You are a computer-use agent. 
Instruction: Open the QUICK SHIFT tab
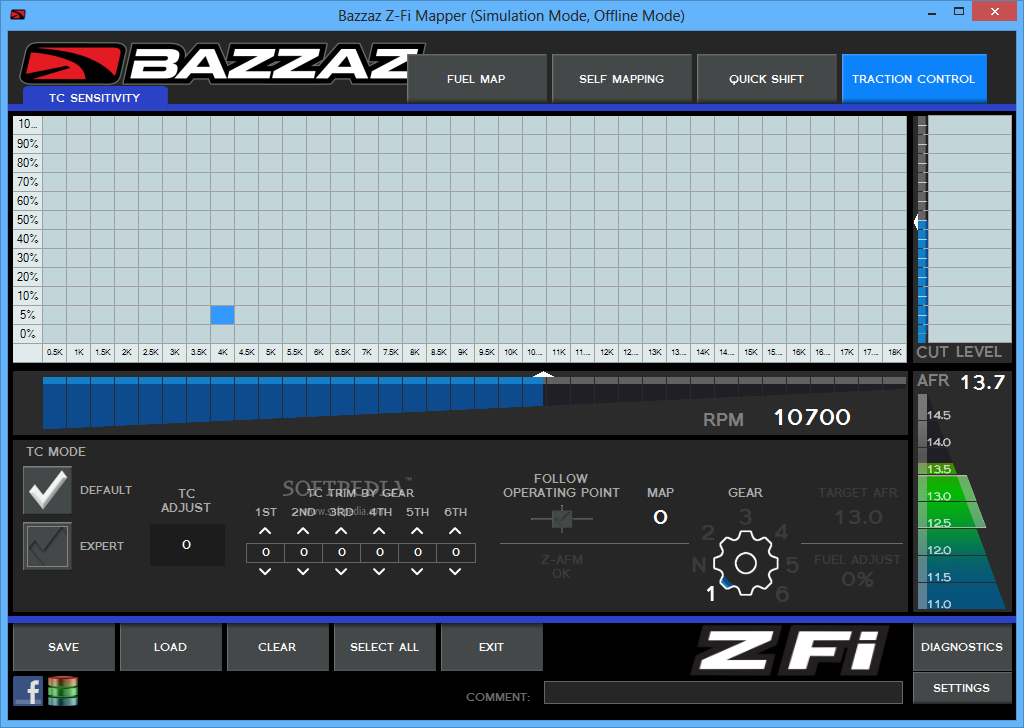766,79
